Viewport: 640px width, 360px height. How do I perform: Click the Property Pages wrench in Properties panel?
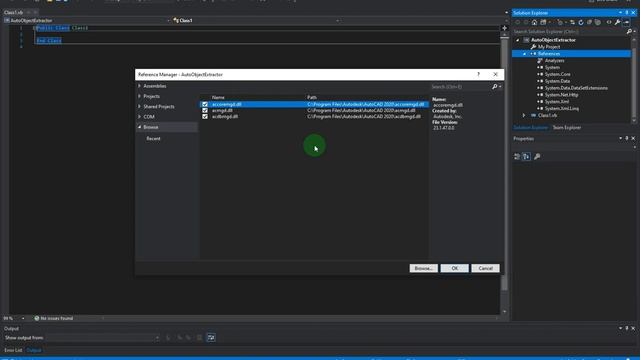(x=537, y=157)
